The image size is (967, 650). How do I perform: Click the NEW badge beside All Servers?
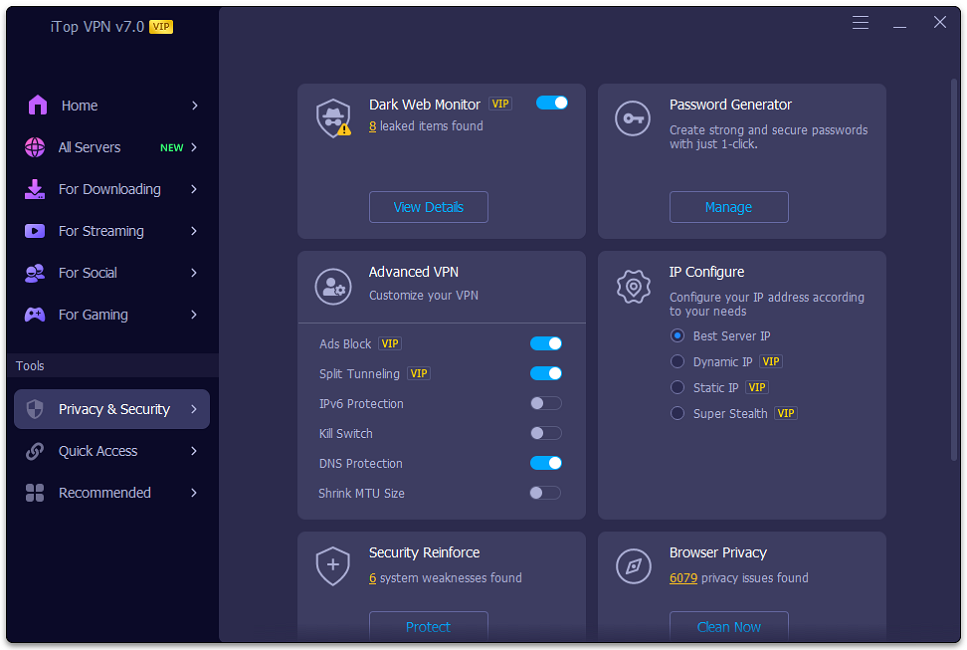171,147
